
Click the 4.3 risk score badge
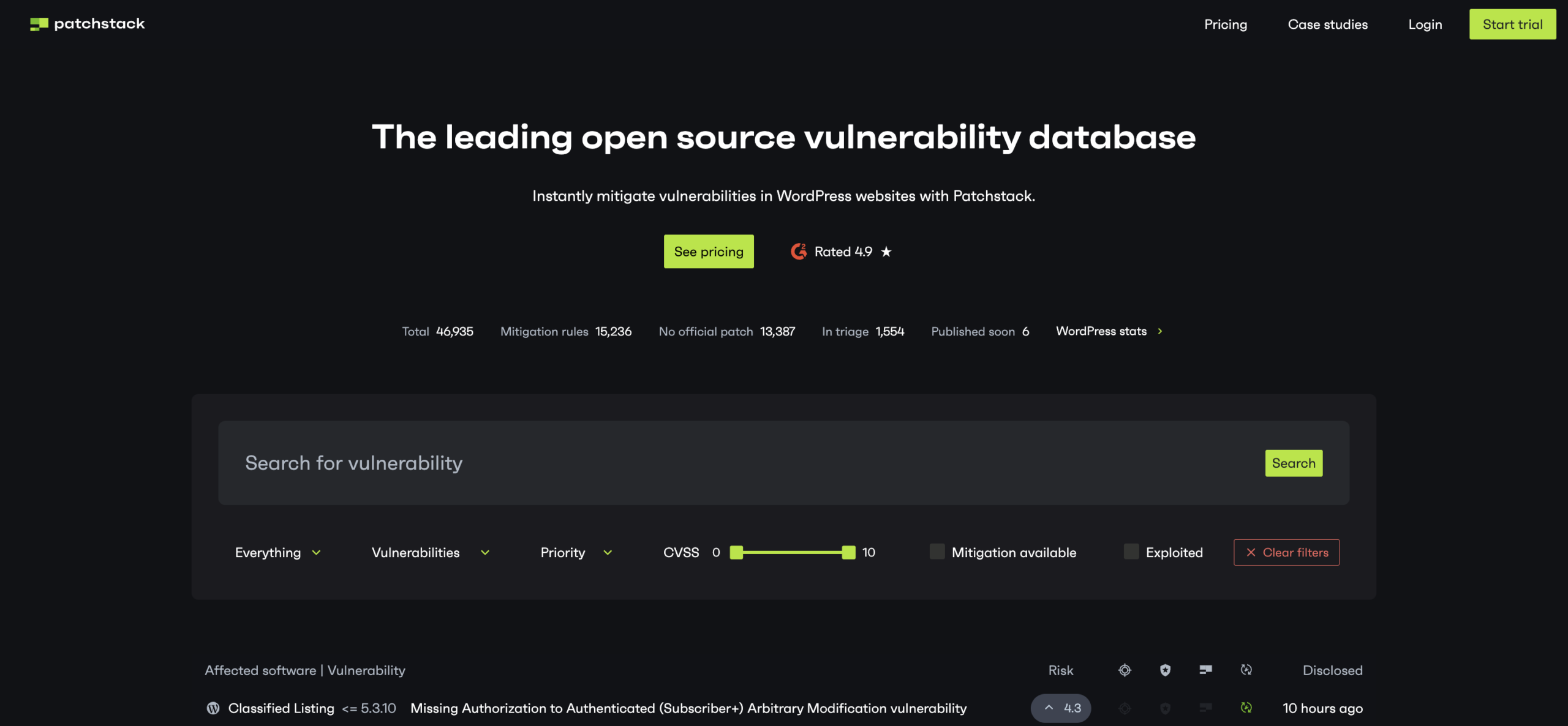point(1061,708)
